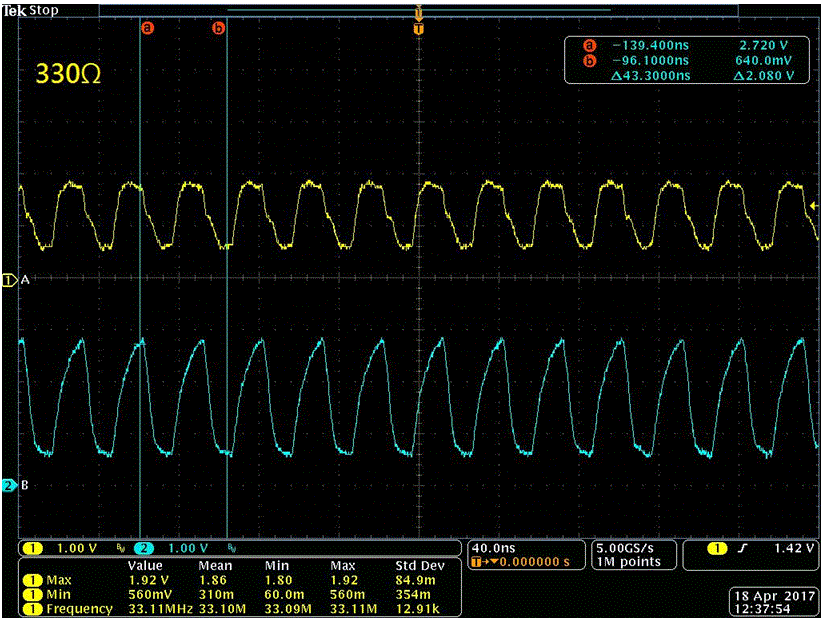Click the Std Dev value 84.9m

(418, 580)
